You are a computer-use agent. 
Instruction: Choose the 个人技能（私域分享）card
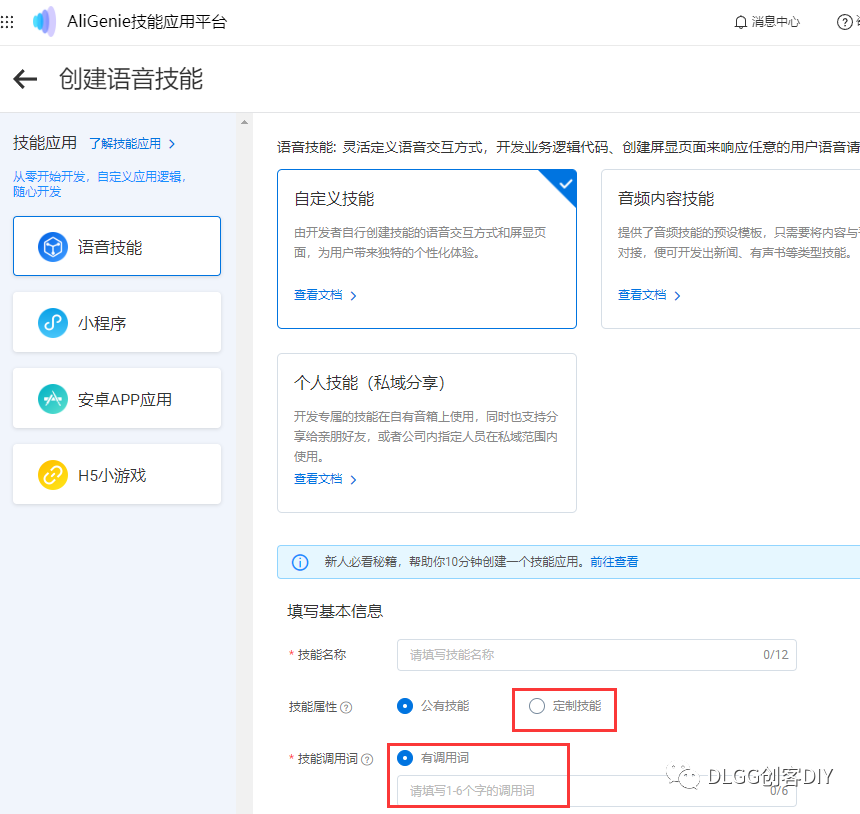pos(427,433)
